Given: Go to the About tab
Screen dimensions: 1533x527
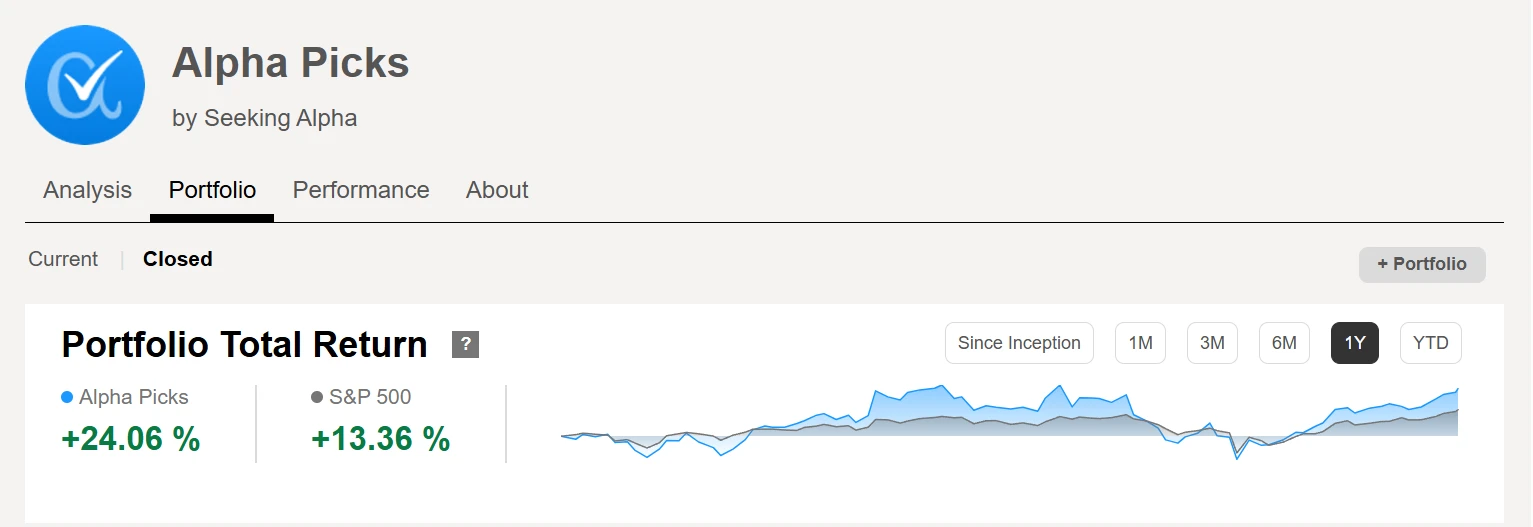Looking at the screenshot, I should 497,190.
